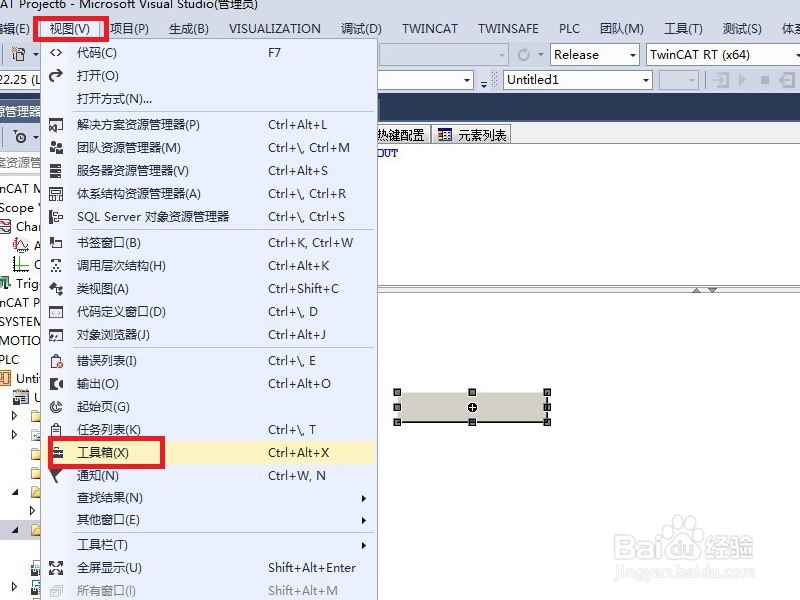Open the 项目(P) menu
The height and width of the screenshot is (600, 800).
[x=129, y=29]
